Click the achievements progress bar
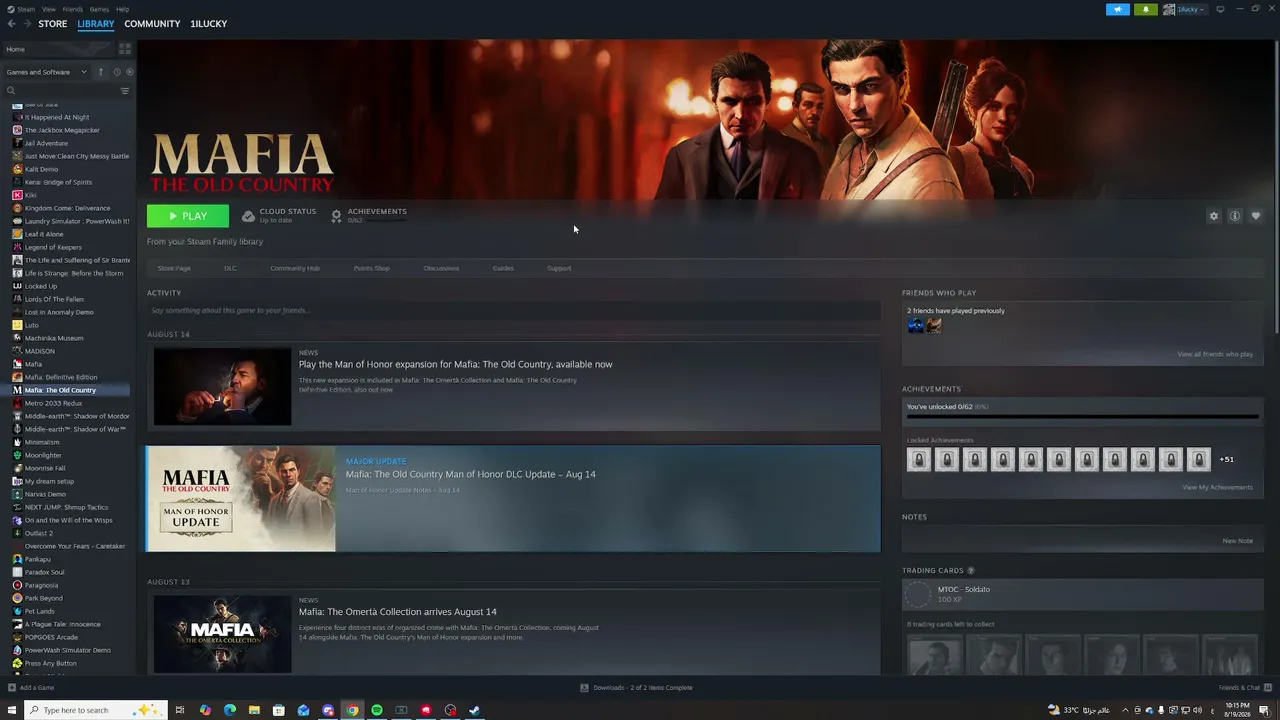The height and width of the screenshot is (720, 1280). pos(1082,418)
